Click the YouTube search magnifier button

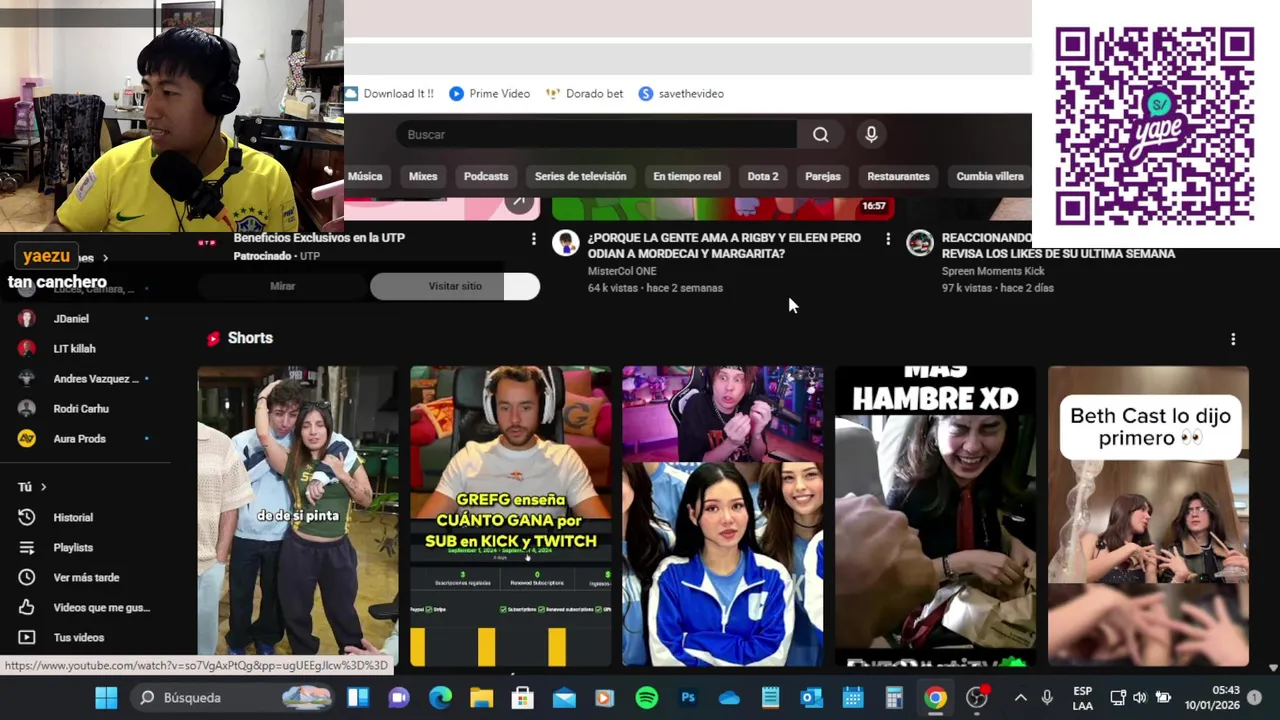pyautogui.click(x=820, y=135)
